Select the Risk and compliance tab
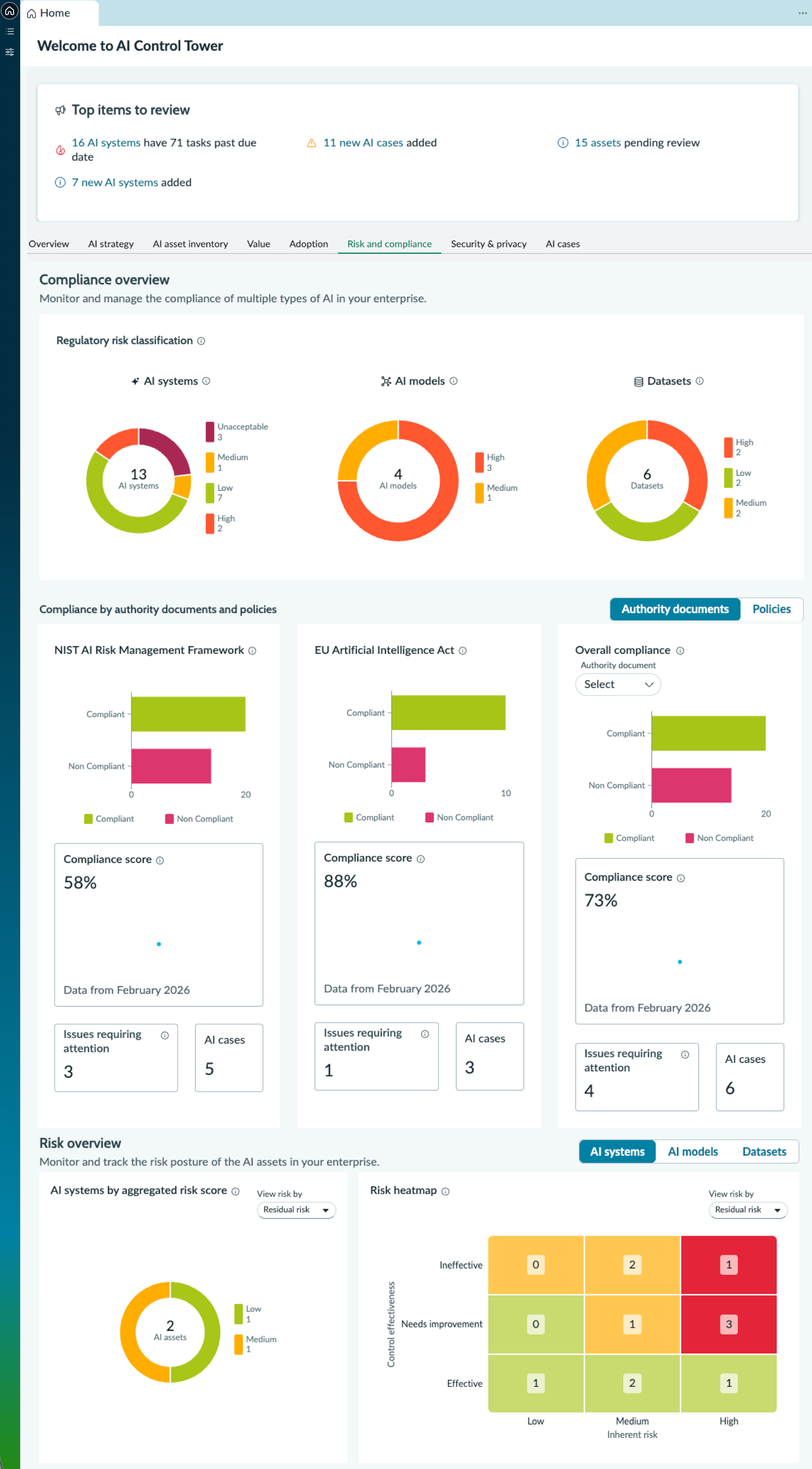Screen dimensions: 812x1469 pyautogui.click(x=390, y=243)
